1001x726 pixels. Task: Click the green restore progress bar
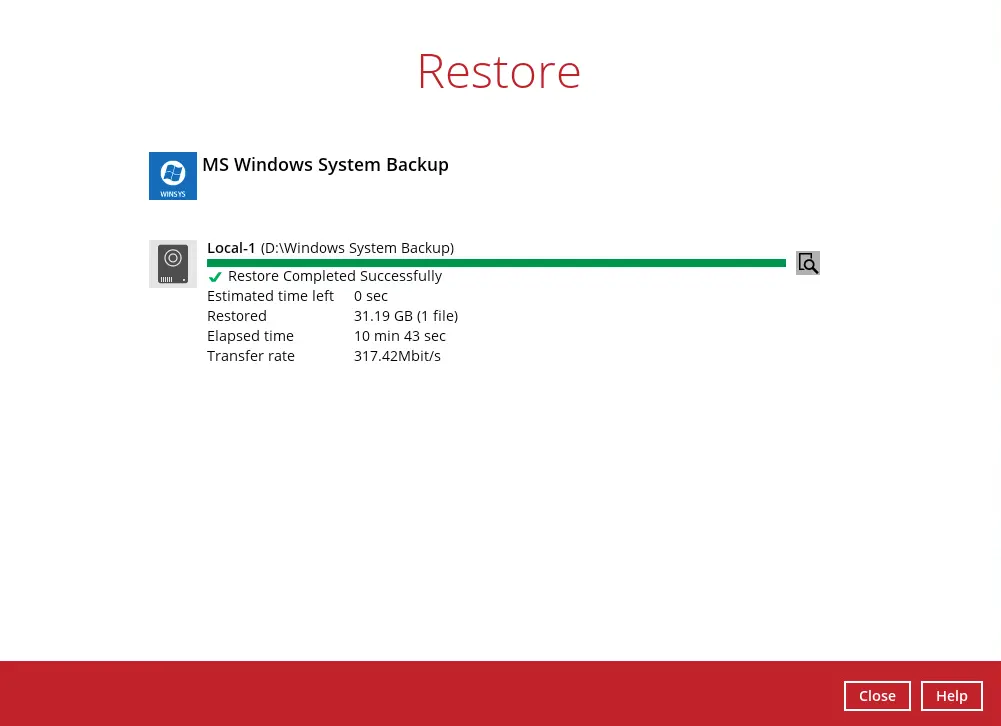point(496,263)
